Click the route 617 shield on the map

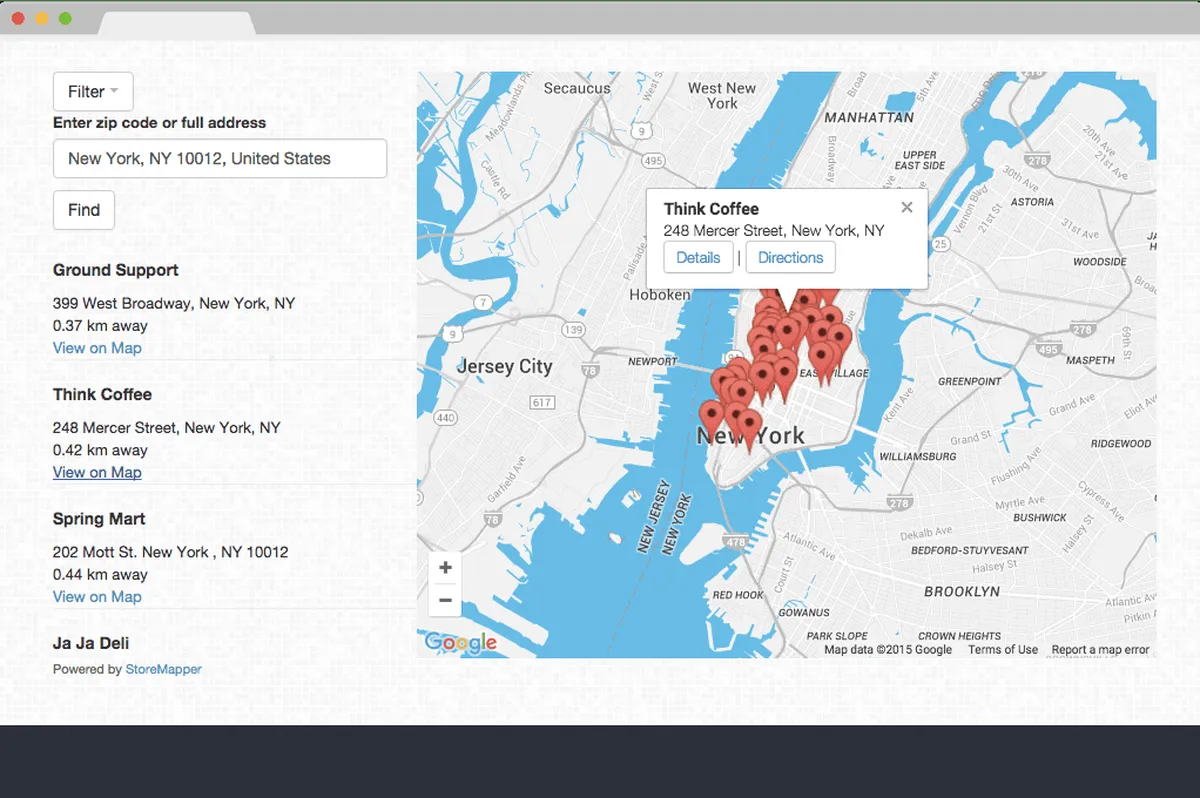click(x=541, y=403)
